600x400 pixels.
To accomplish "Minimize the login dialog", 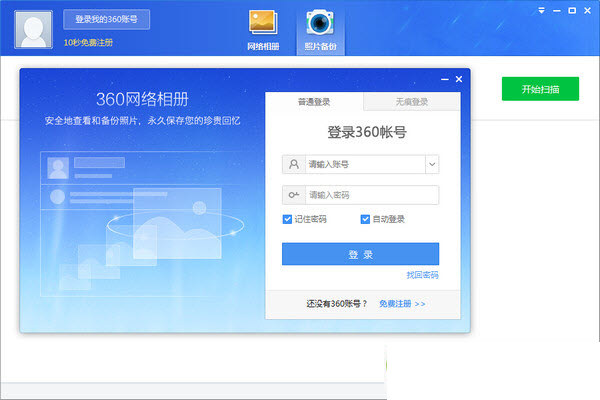I will (x=445, y=79).
